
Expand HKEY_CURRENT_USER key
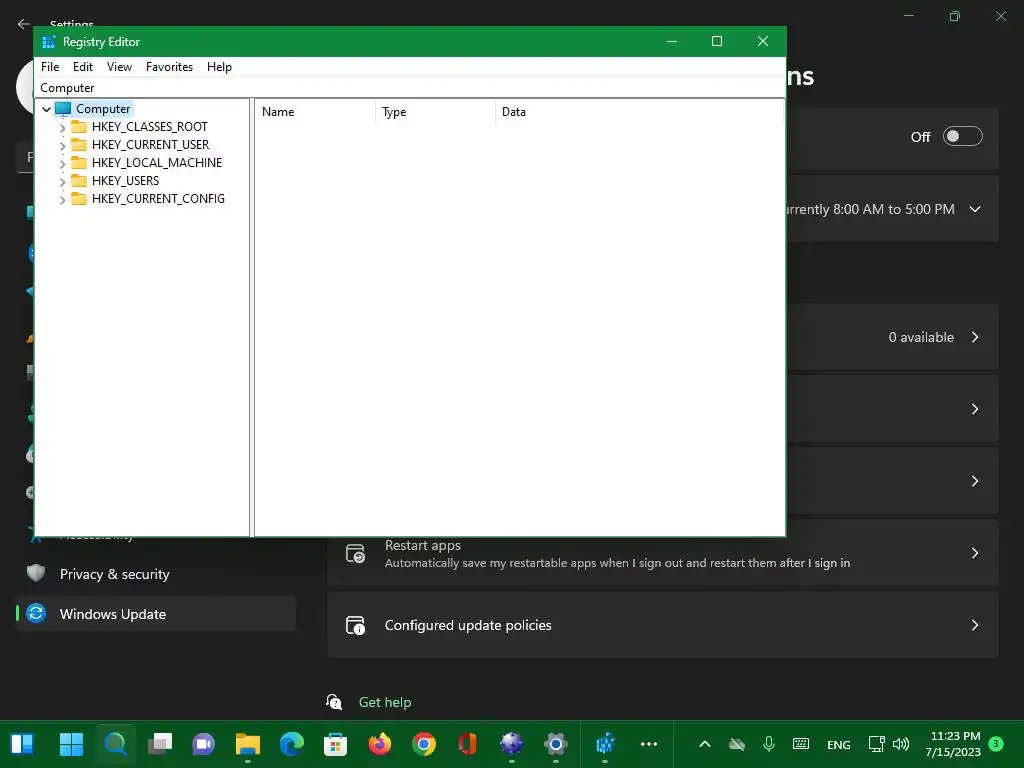coord(63,145)
